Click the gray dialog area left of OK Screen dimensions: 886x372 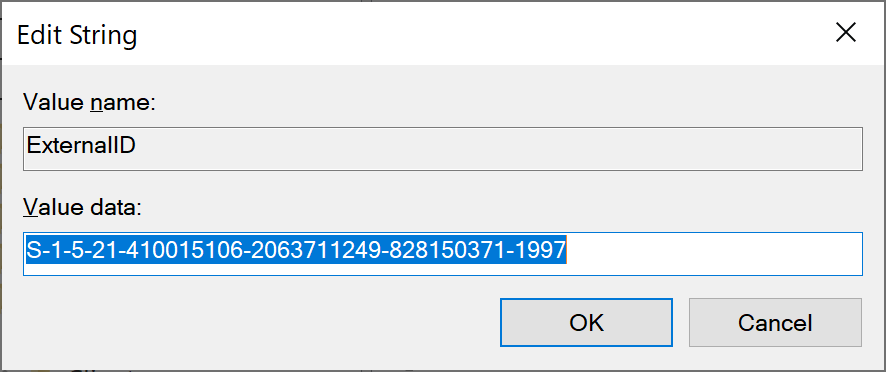pyautogui.click(x=260, y=323)
